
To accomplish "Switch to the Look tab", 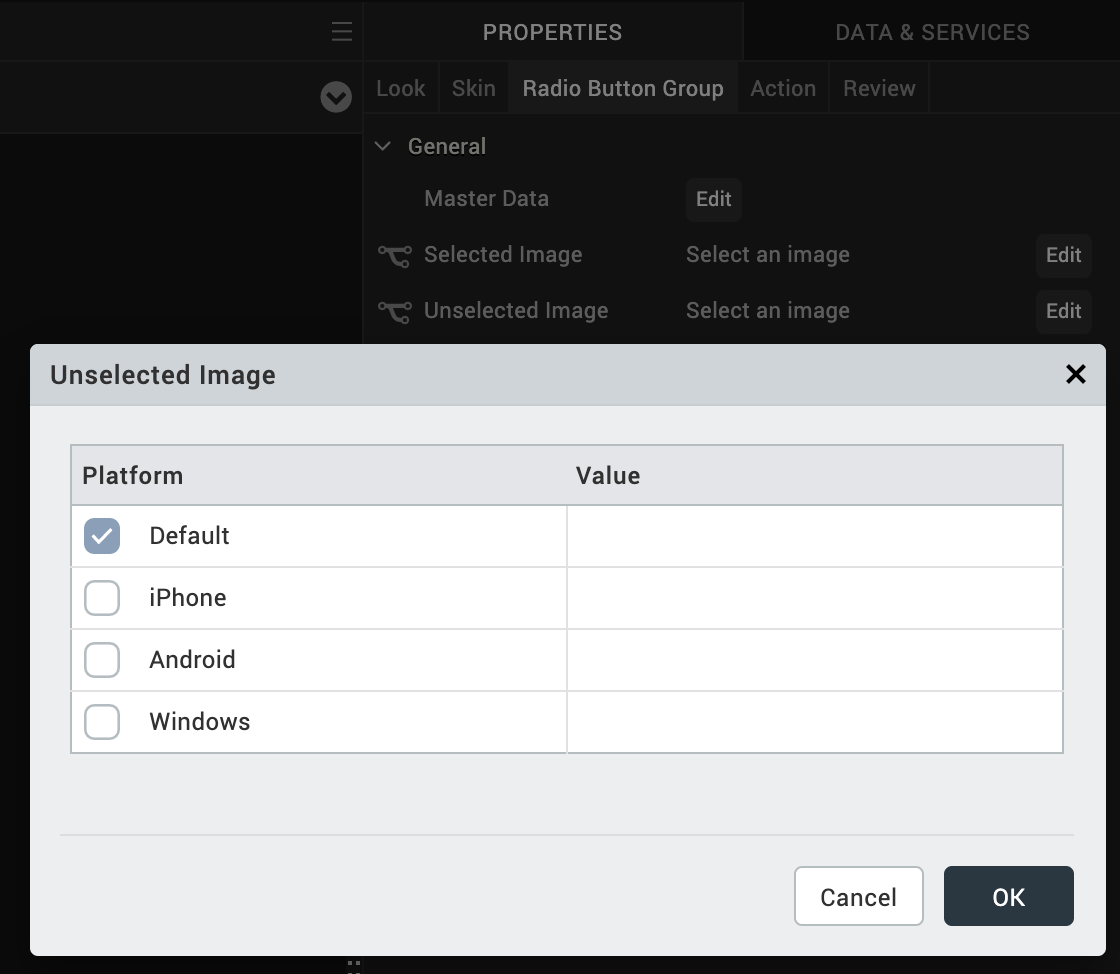I will click(401, 89).
